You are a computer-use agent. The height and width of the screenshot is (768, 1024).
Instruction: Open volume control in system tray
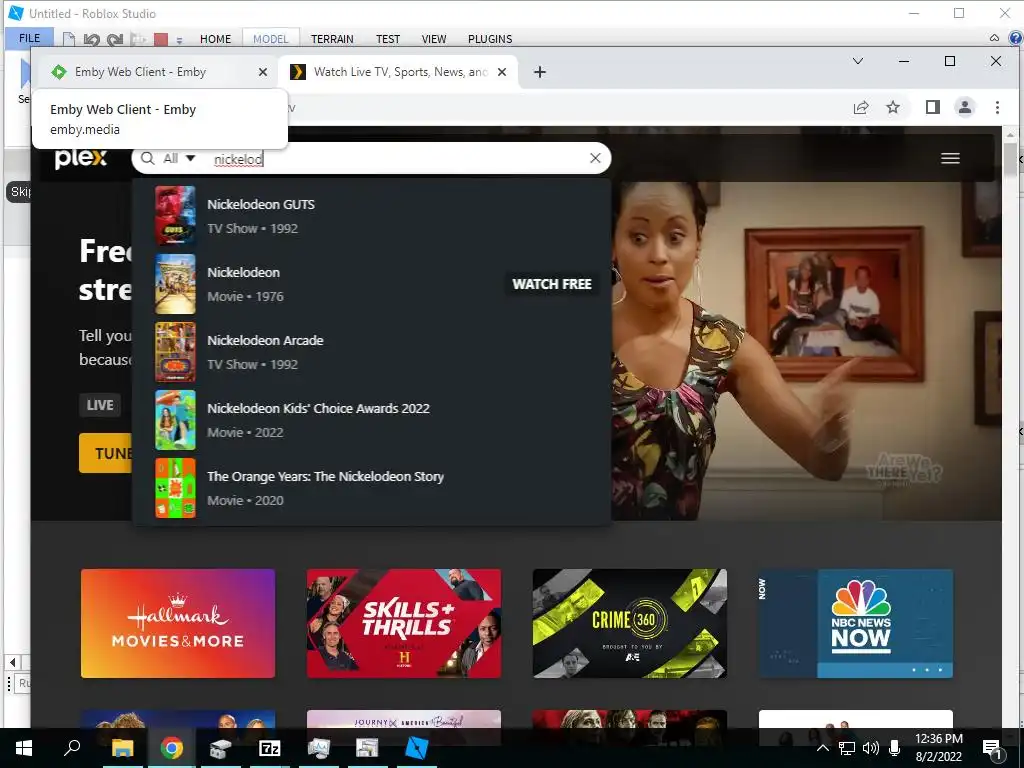(x=871, y=748)
